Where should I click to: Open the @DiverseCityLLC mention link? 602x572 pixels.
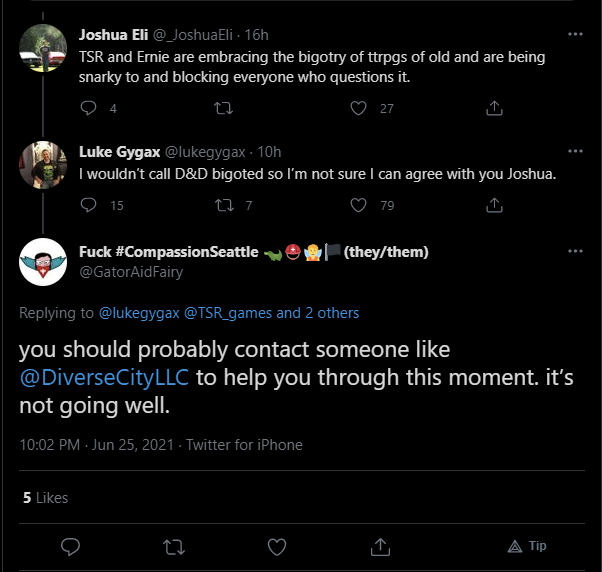[x=104, y=377]
